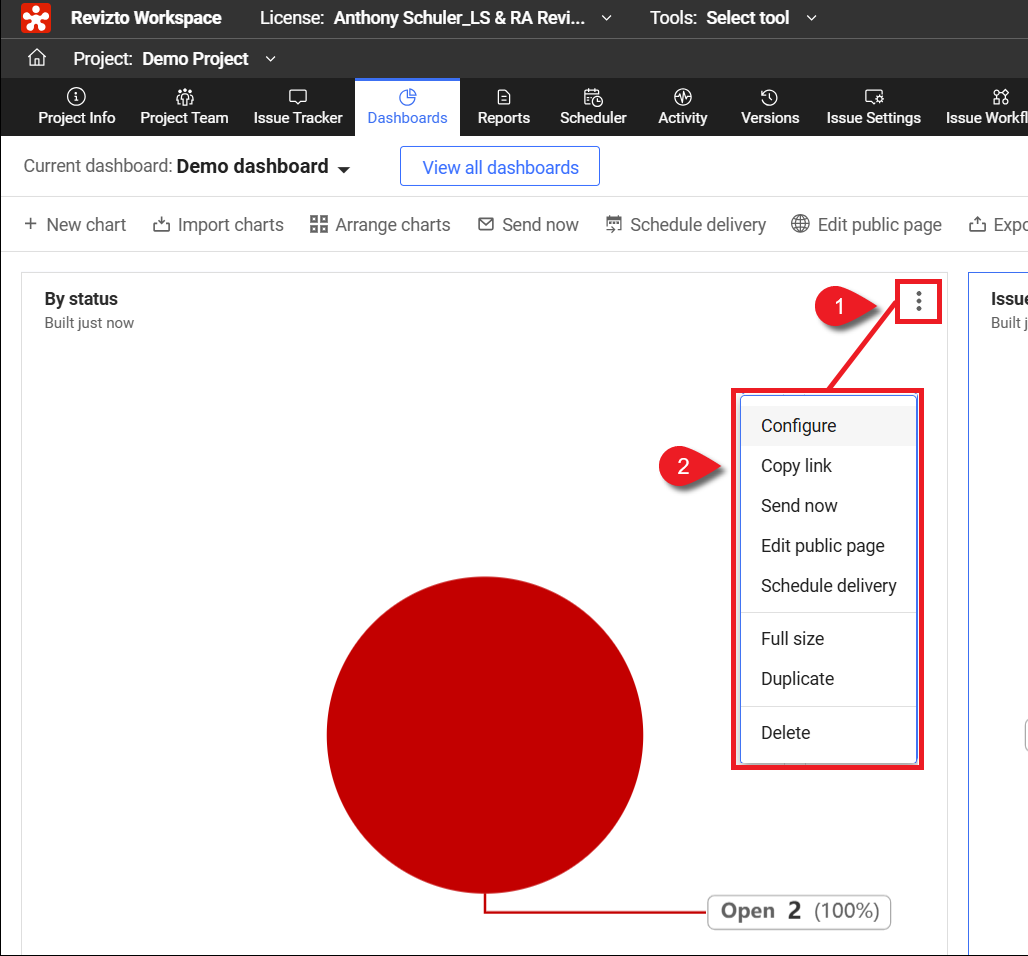Switch to the Scheduler tab
Image resolution: width=1028 pixels, height=956 pixels.
tap(593, 107)
